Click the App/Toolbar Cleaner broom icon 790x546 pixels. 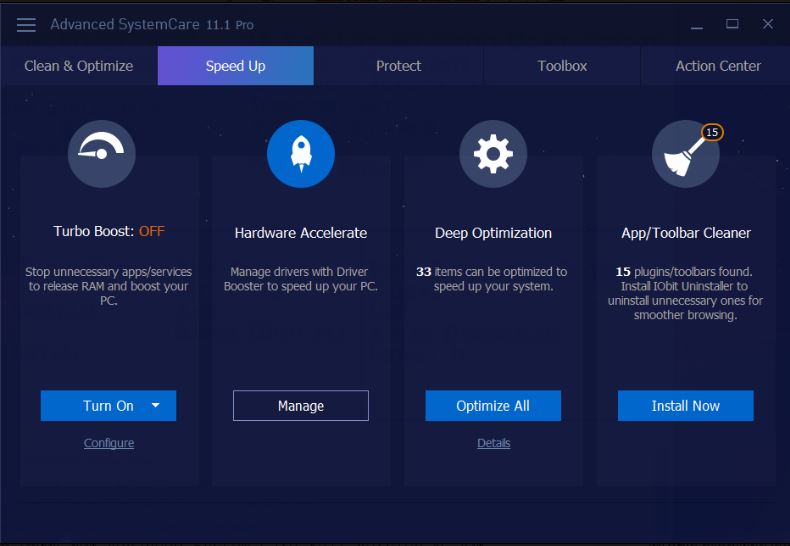point(686,154)
